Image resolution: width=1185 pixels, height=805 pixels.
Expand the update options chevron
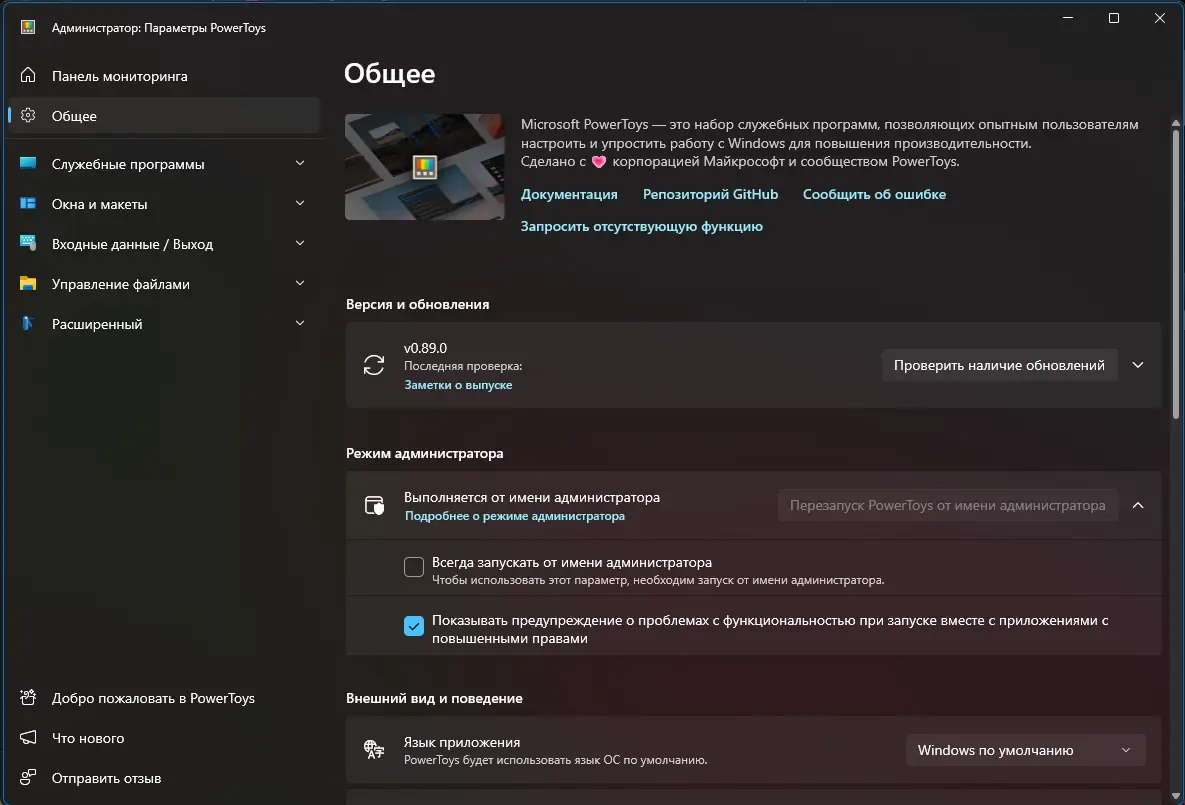(x=1137, y=365)
